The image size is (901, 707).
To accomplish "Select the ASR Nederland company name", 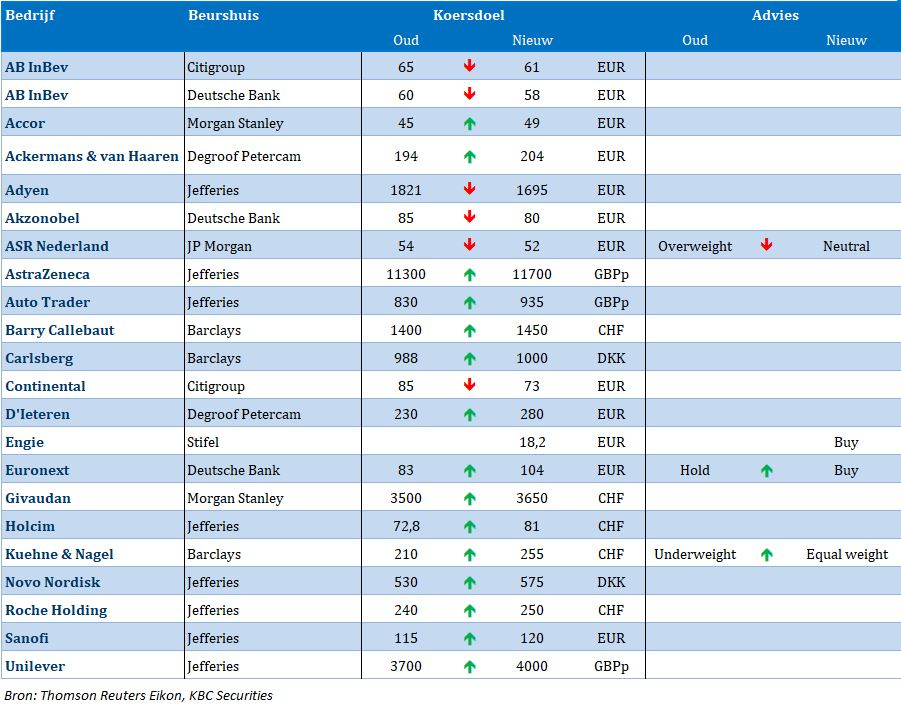I will click(x=57, y=246).
